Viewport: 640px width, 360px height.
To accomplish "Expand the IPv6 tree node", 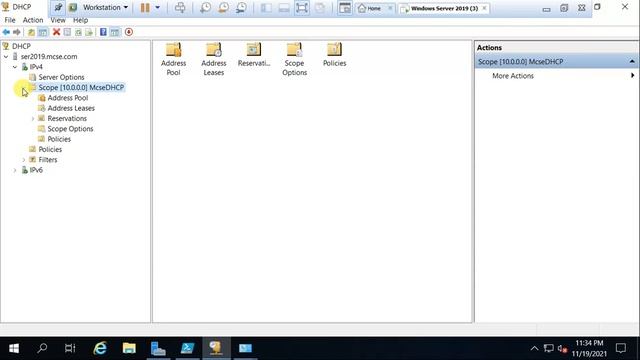I will (x=15, y=170).
